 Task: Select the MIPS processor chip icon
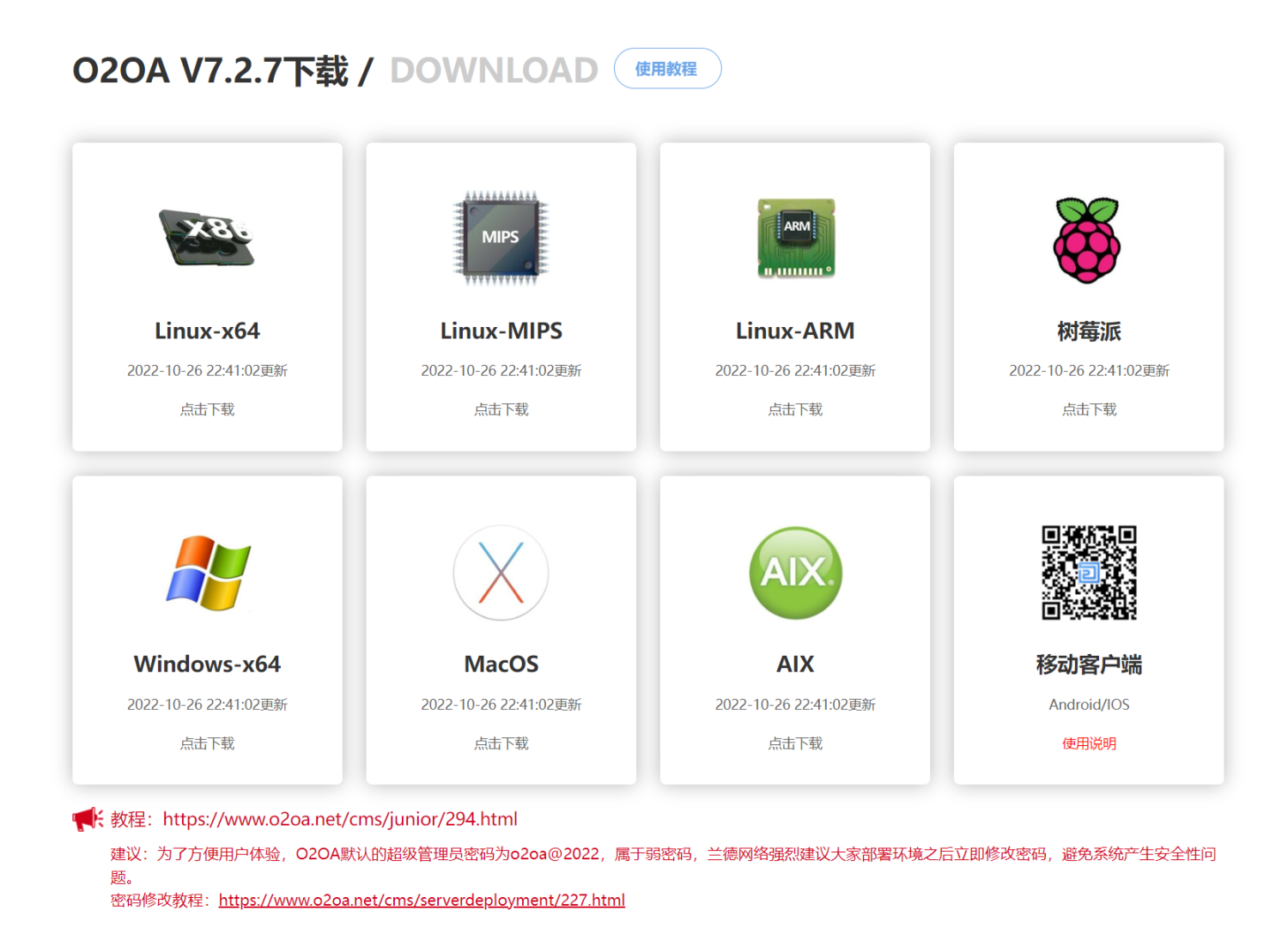tap(501, 238)
